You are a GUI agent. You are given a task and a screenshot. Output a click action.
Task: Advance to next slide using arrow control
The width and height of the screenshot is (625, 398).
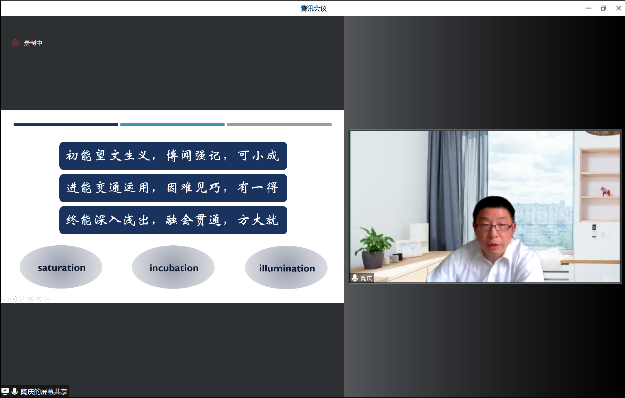[14, 299]
